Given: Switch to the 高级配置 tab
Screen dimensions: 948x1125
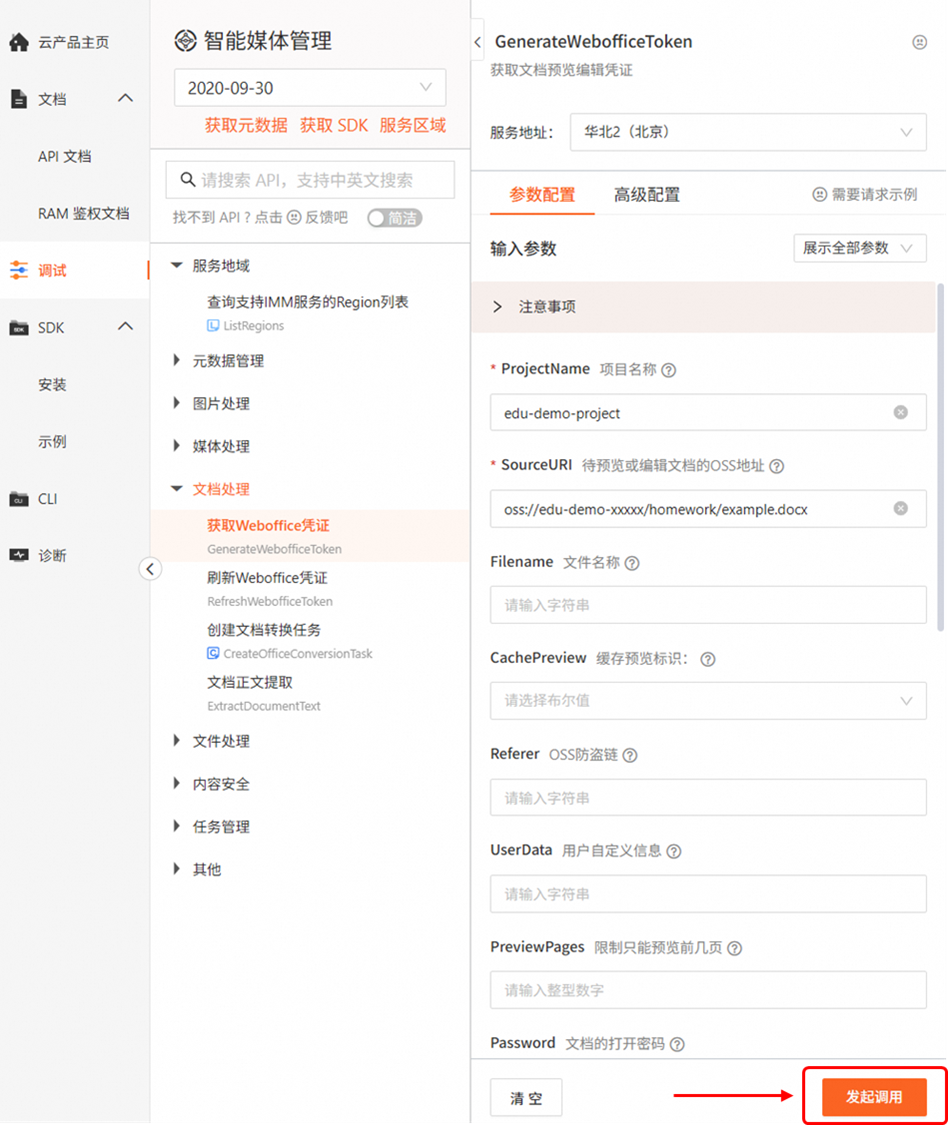Looking at the screenshot, I should pyautogui.click(x=647, y=194).
